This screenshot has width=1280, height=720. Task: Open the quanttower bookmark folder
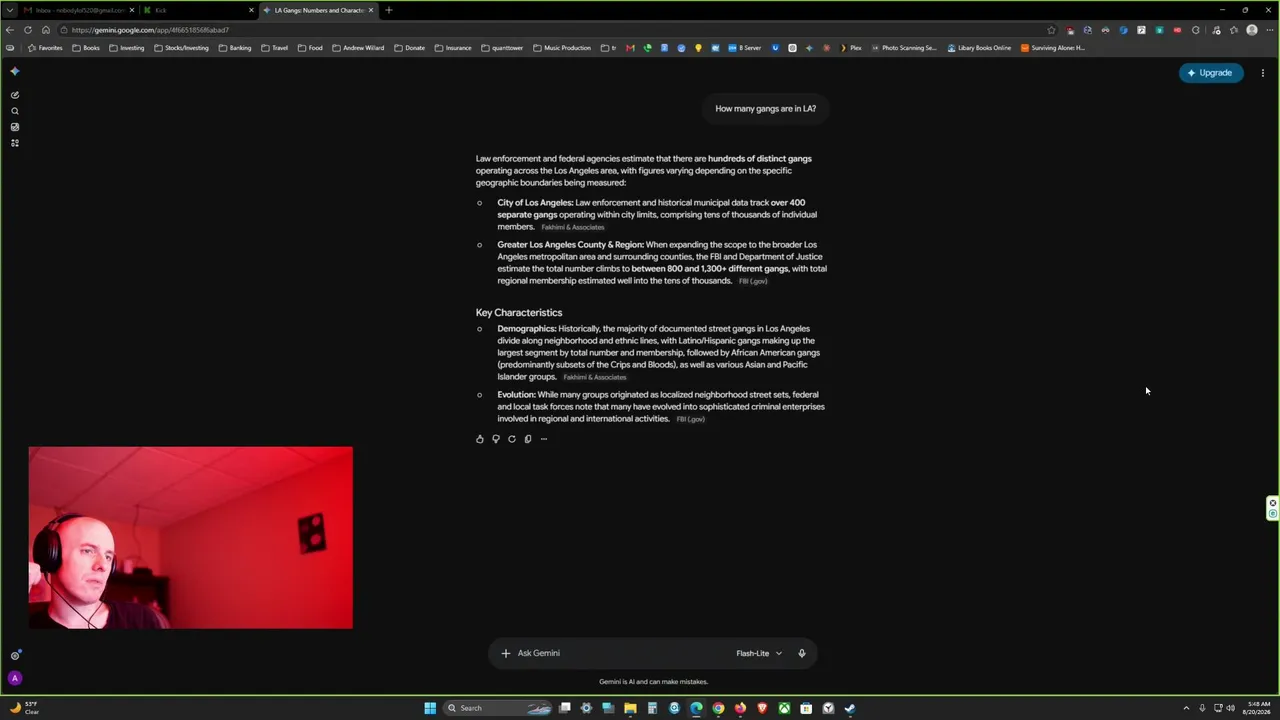pyautogui.click(x=502, y=48)
